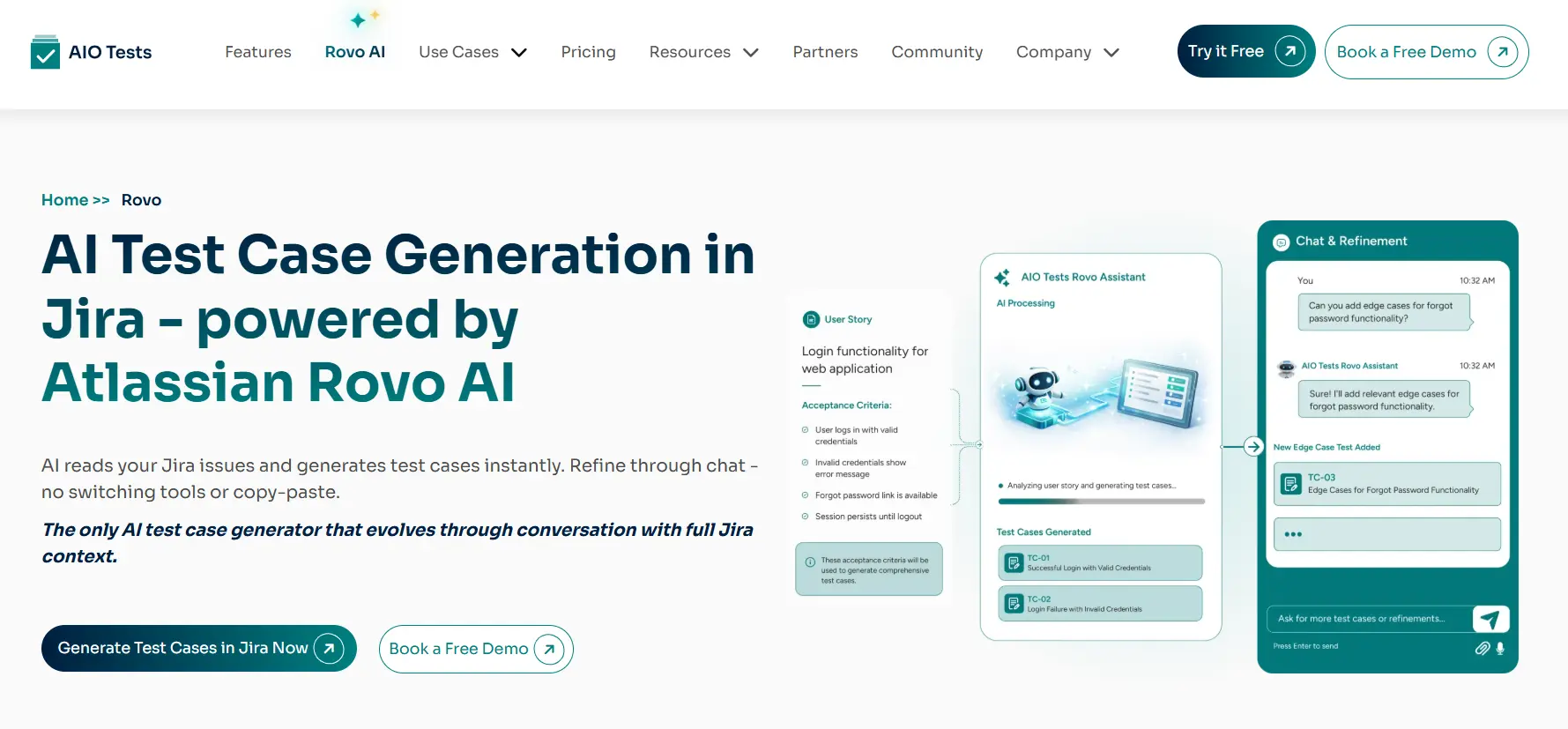This screenshot has width=1568, height=729.
Task: Click the robot illustration in AI Processing
Action: point(1039,397)
